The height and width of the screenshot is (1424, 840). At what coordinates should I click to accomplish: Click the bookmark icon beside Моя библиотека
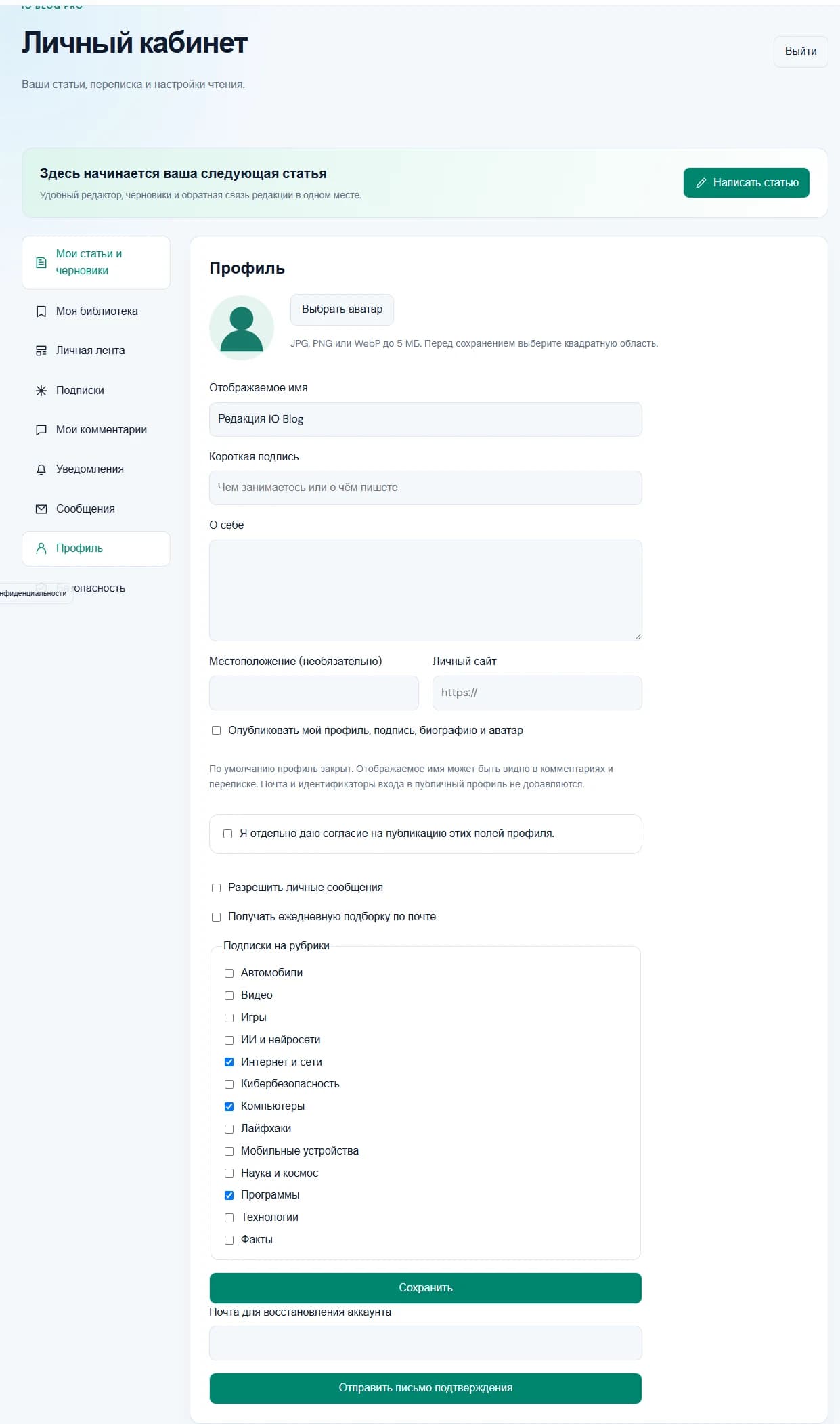pyautogui.click(x=41, y=311)
